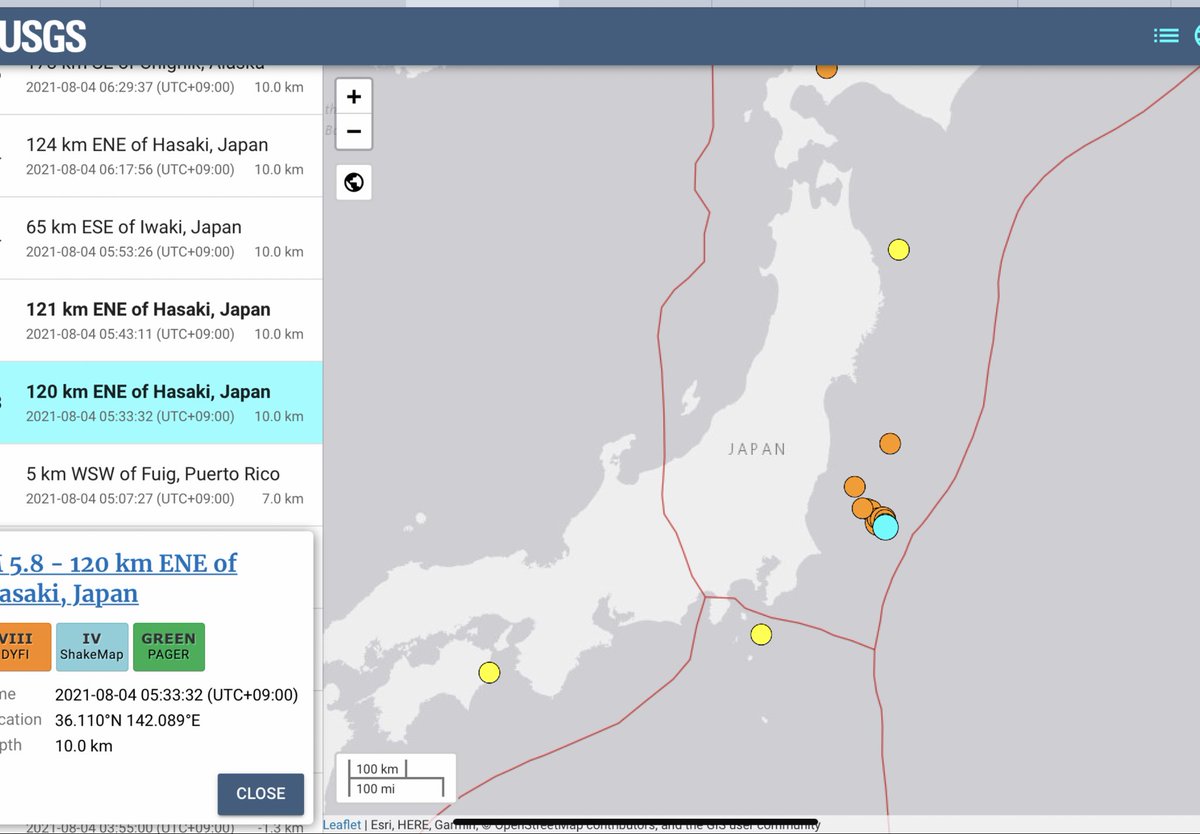Viewport: 1200px width, 834px height.
Task: Click the JAPAN map label
Action: click(757, 450)
